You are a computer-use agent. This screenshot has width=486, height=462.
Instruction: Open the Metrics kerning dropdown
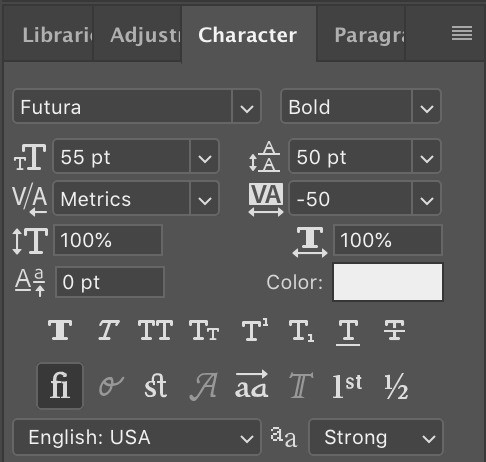pyautogui.click(x=204, y=199)
